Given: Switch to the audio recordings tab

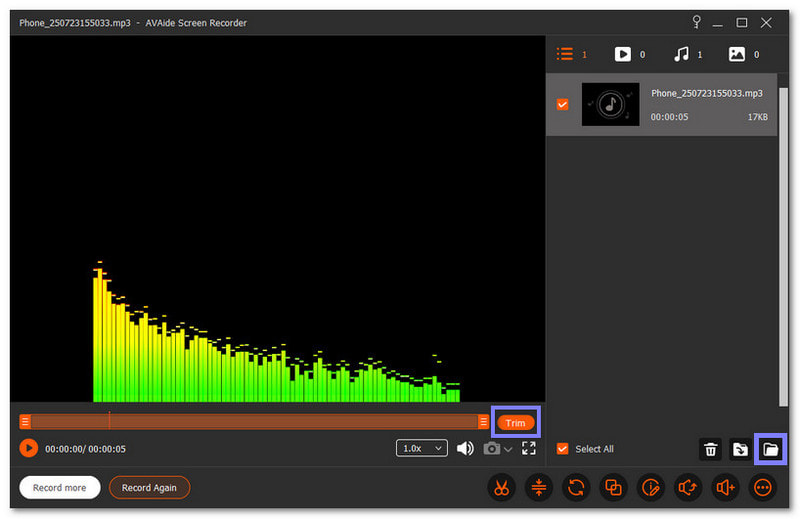Looking at the screenshot, I should pos(681,54).
